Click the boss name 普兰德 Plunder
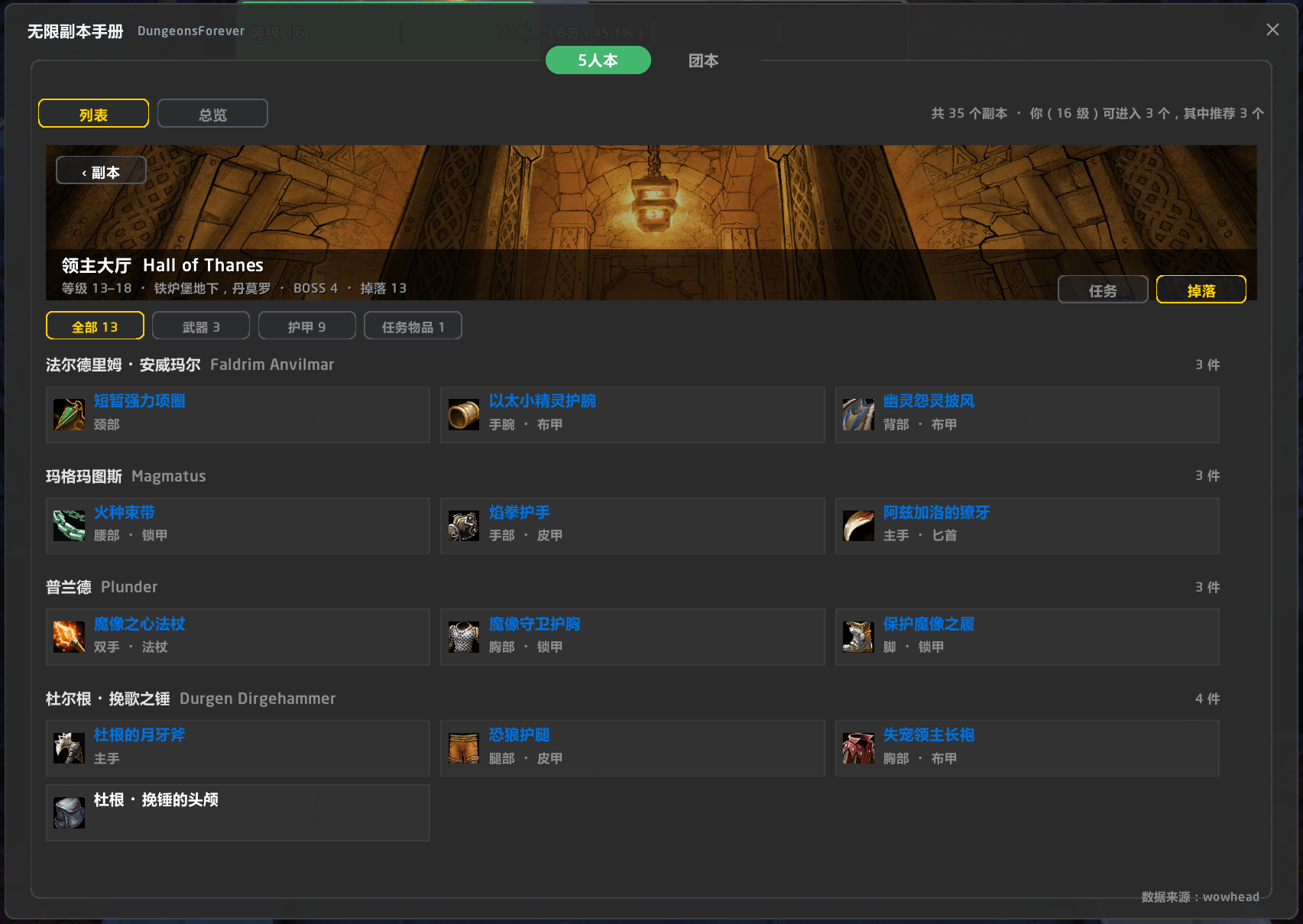 point(102,587)
